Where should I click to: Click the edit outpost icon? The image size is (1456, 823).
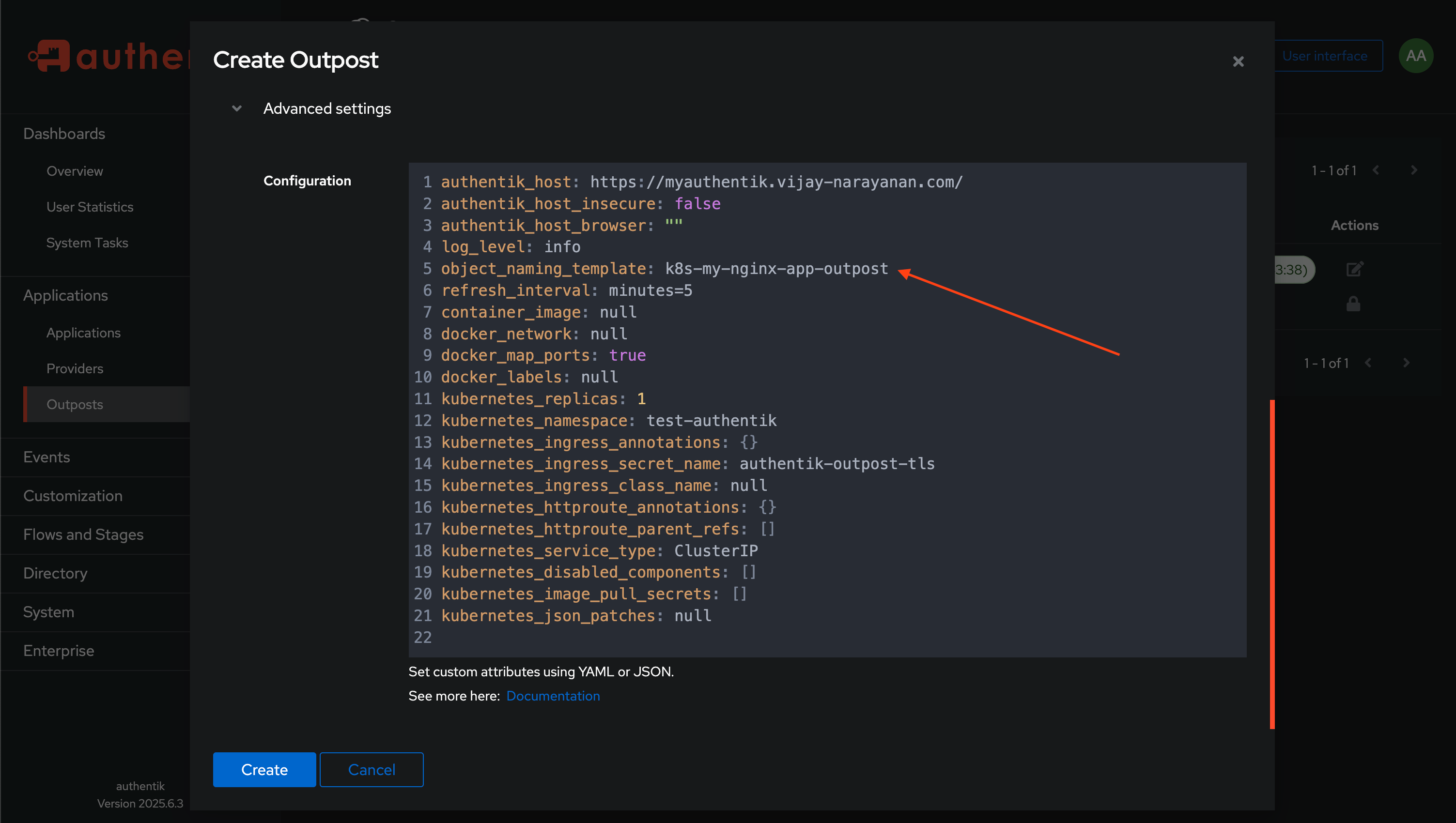tap(1355, 269)
